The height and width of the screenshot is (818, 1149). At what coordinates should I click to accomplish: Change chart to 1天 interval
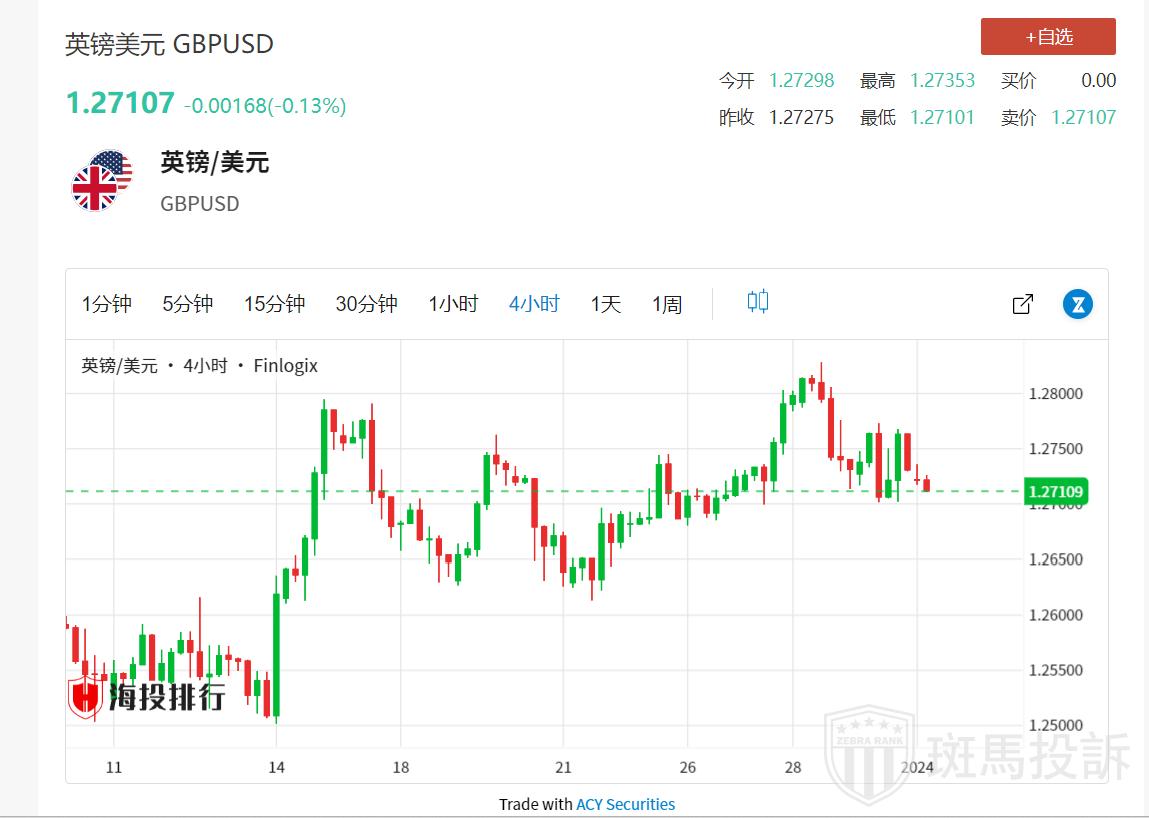click(605, 304)
